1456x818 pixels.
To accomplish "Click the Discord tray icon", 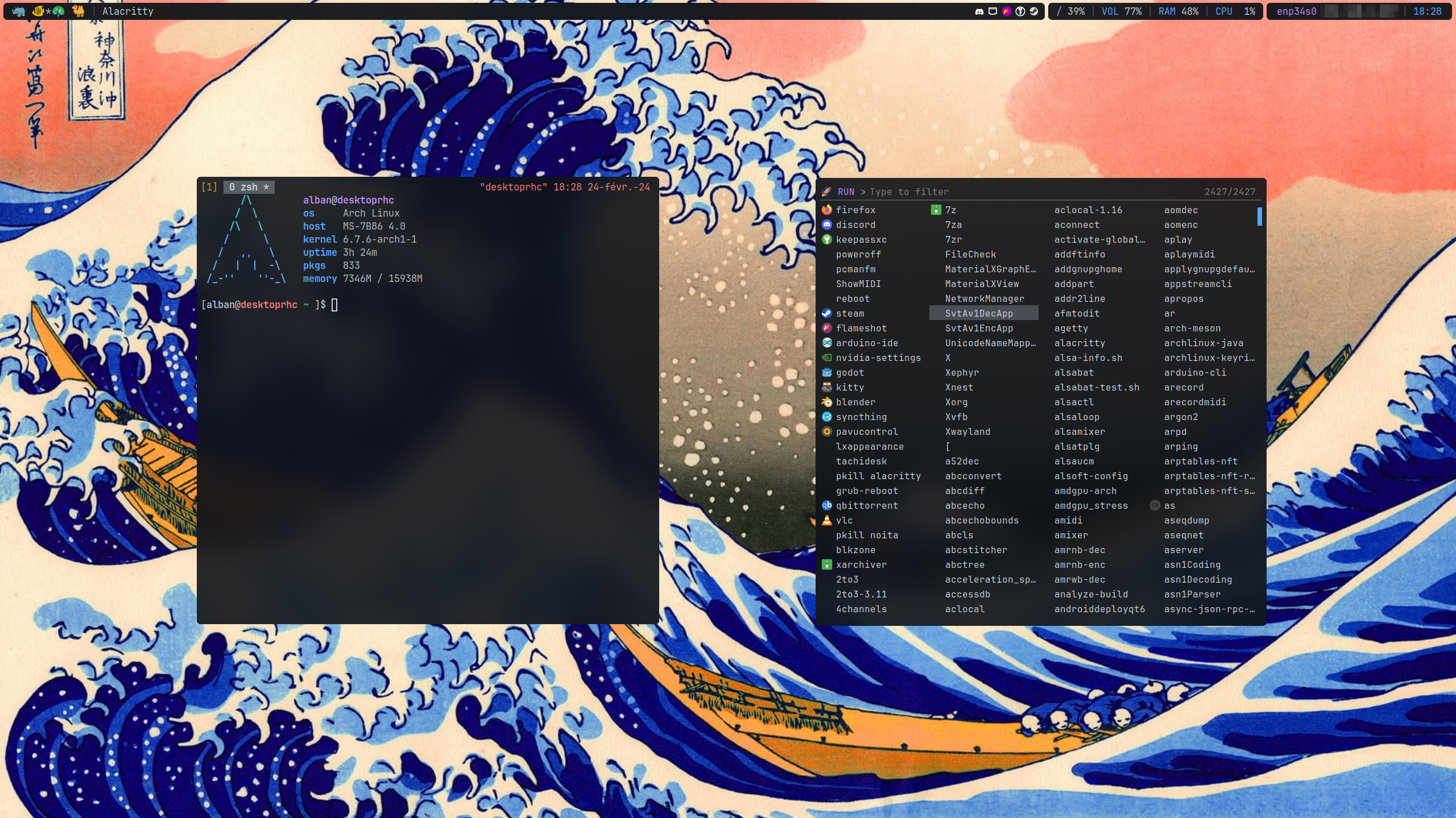I will pos(979,11).
